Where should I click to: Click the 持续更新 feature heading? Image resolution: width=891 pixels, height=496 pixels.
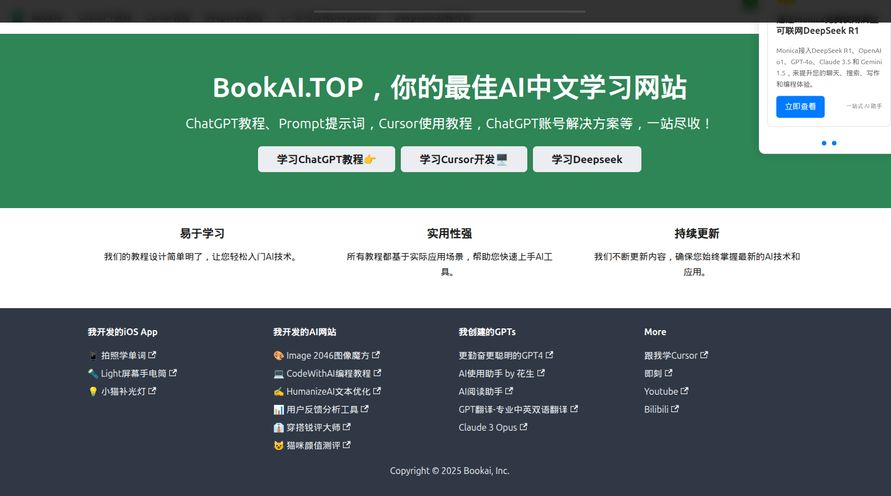coord(697,234)
